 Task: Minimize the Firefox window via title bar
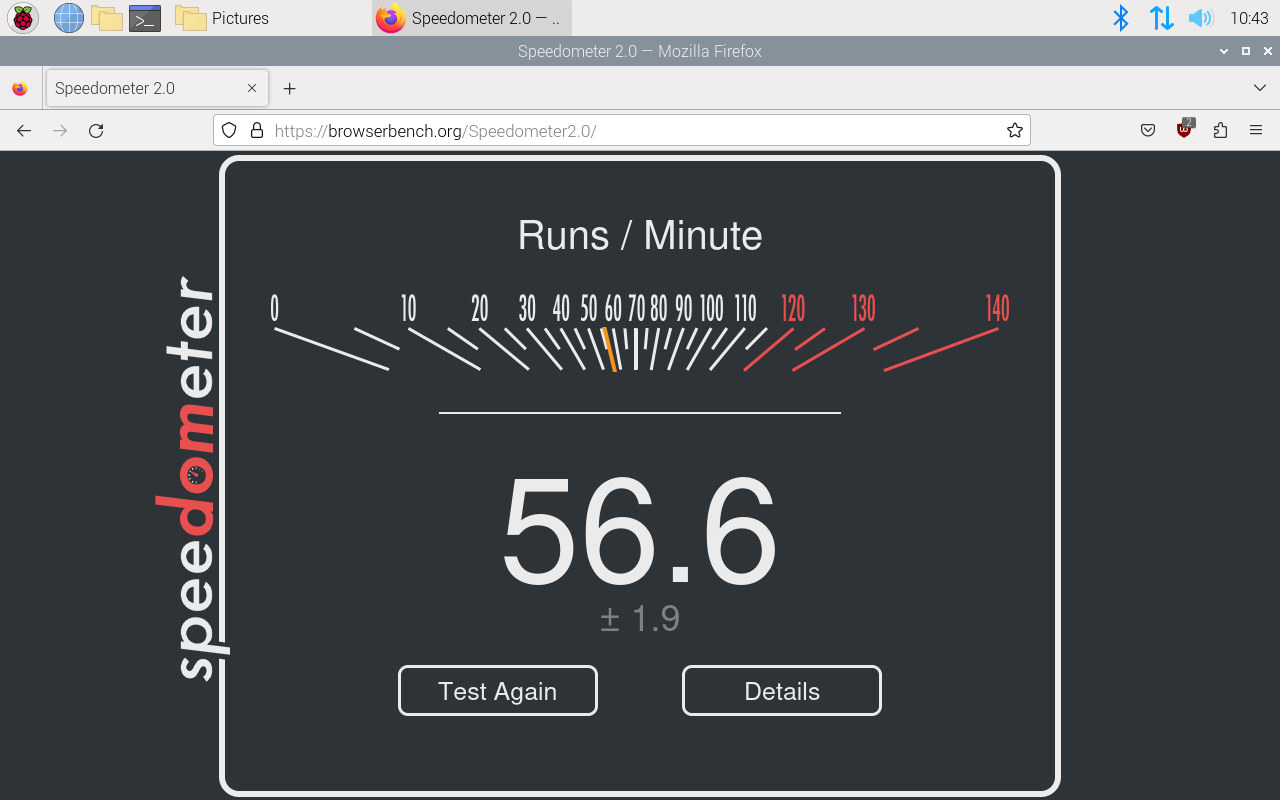tap(1223, 51)
